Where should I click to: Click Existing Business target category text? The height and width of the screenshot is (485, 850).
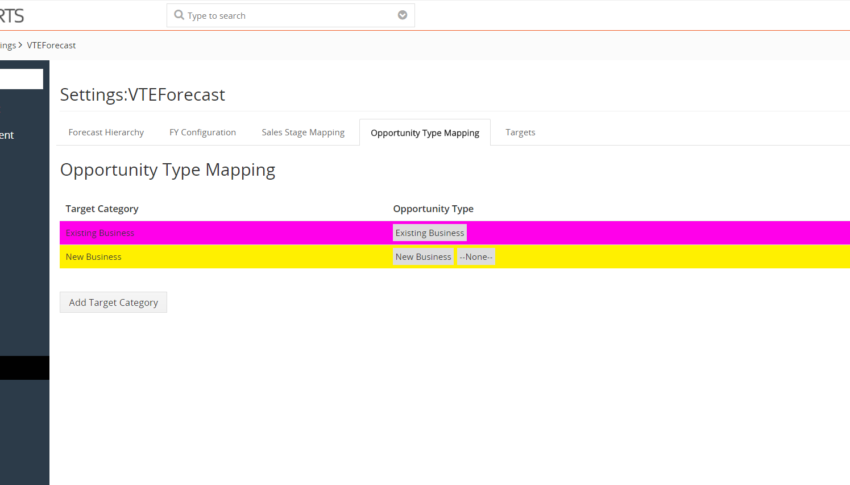[100, 233]
